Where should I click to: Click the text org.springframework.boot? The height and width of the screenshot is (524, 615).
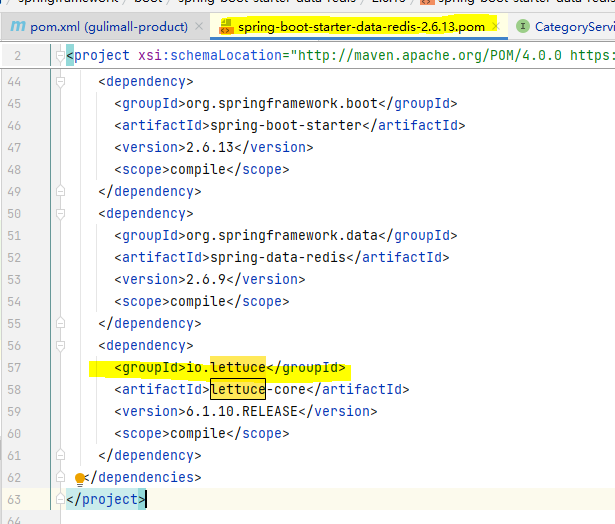[x=282, y=104]
